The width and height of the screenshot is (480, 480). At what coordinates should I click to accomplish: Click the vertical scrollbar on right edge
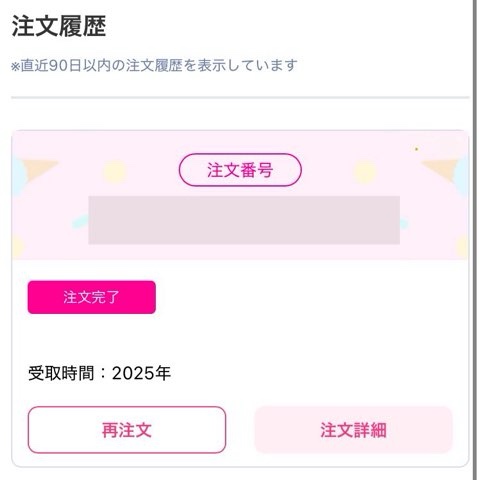tap(475, 240)
